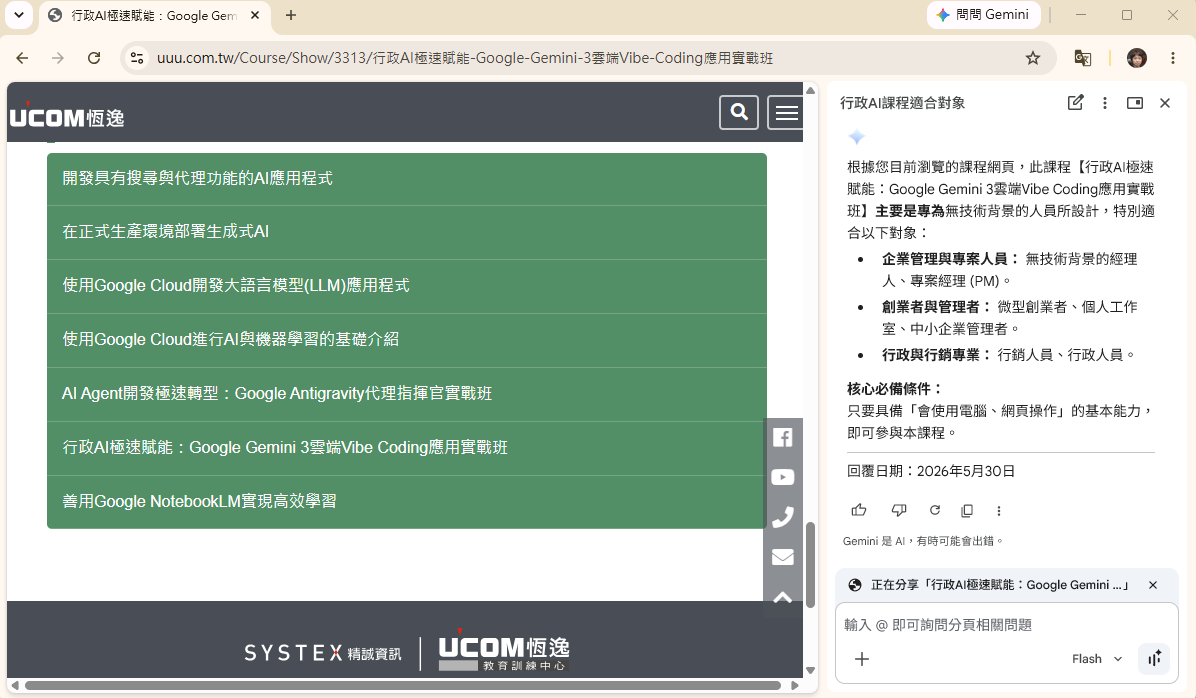This screenshot has height=698, width=1196.
Task: Close the 行政AI極速賦能 browser tab
Action: coord(255,15)
